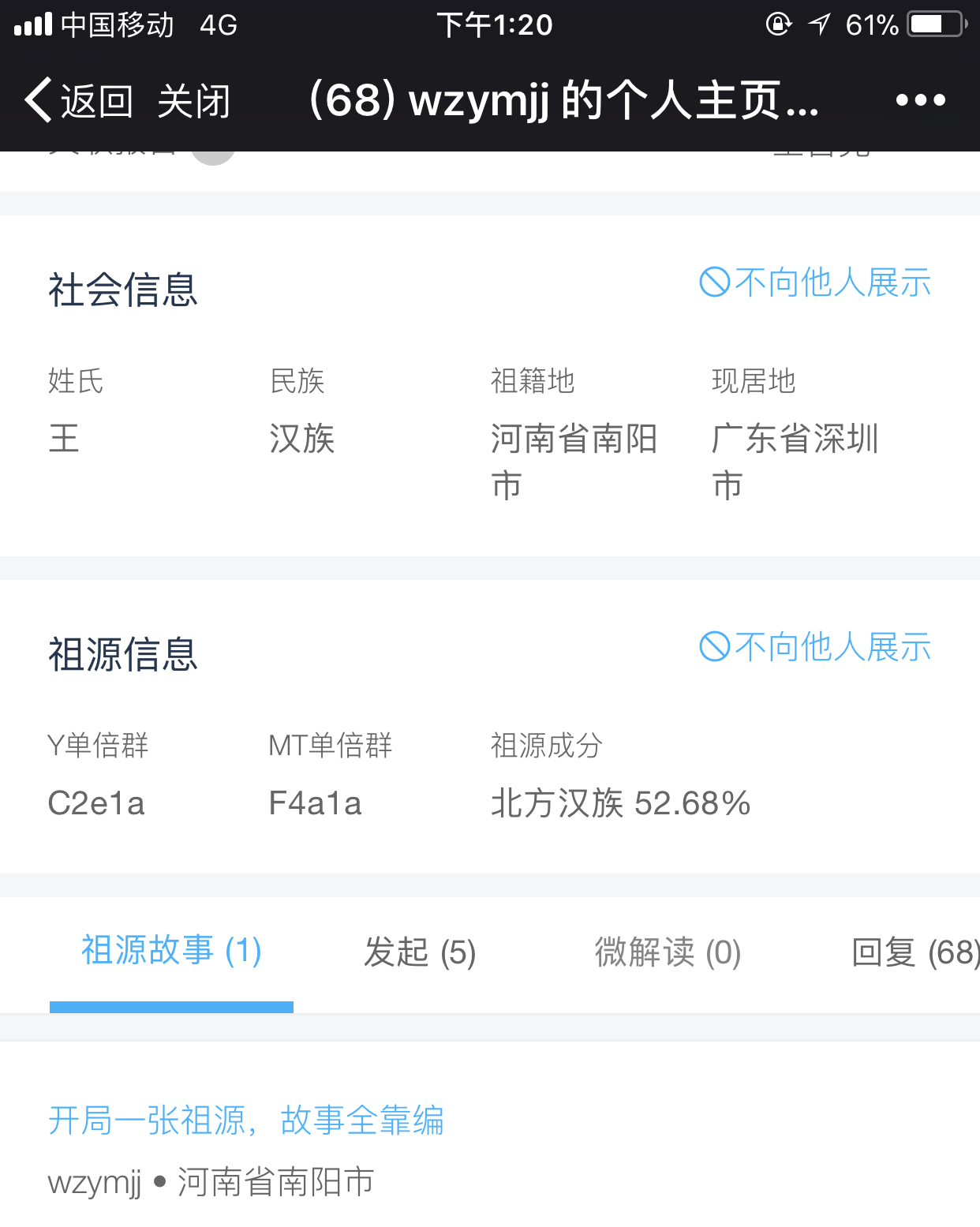Tap the MT单倍群 value F4a1a

[x=315, y=803]
